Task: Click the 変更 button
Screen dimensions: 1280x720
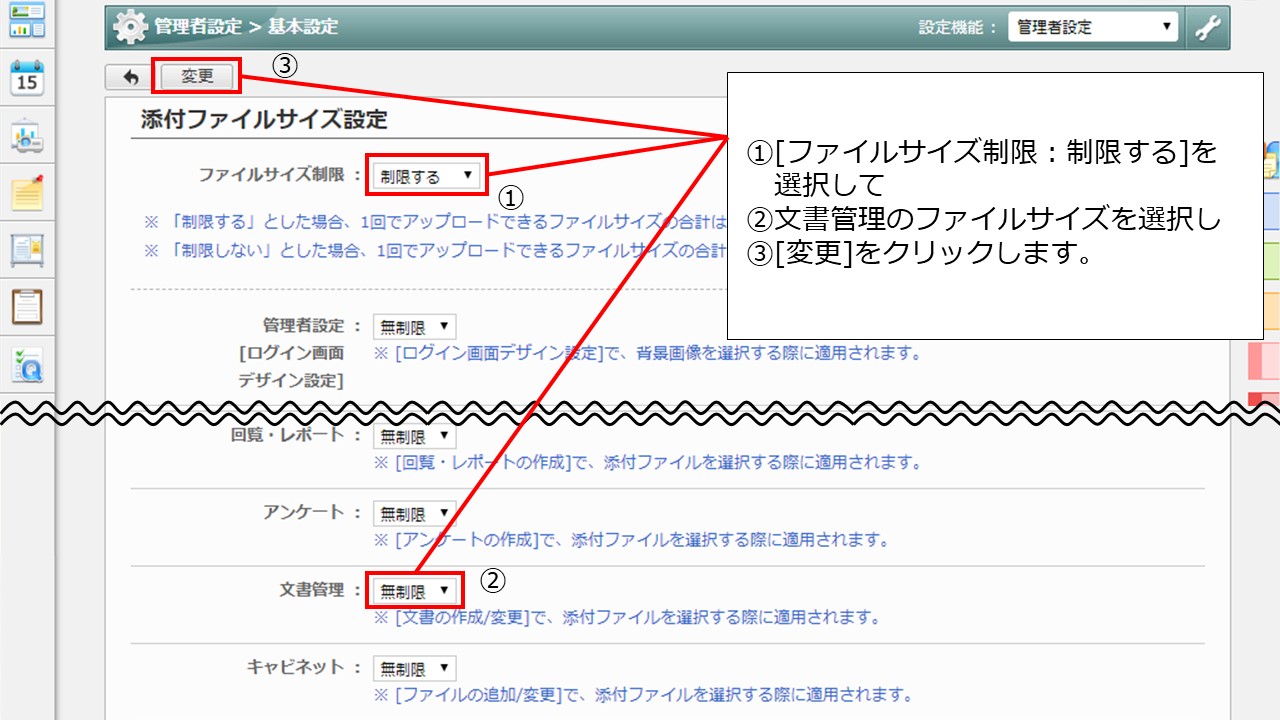Action: [198, 76]
